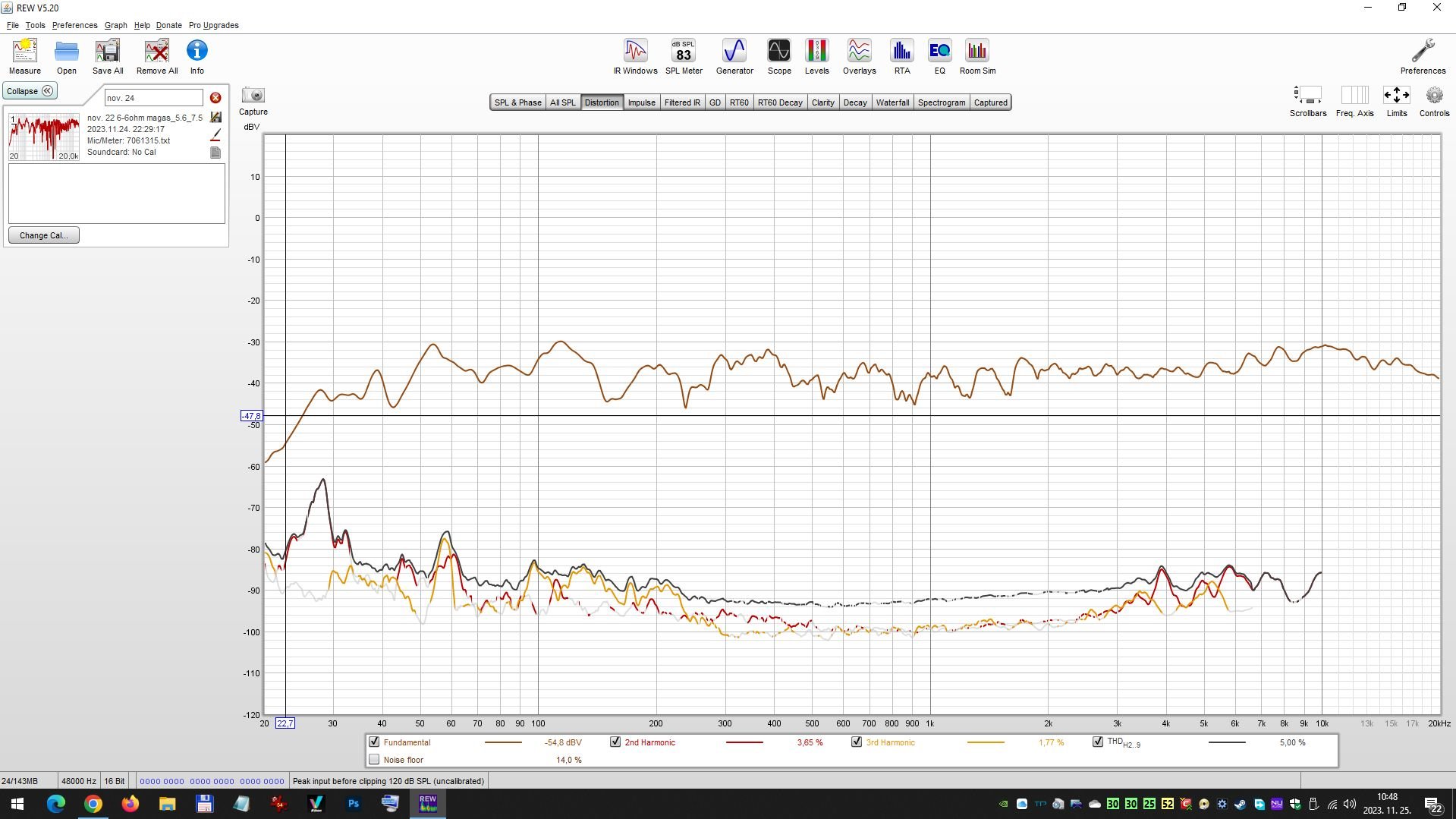Click the Change Cal... button
Screen dimensions: 1456x819
[43, 235]
